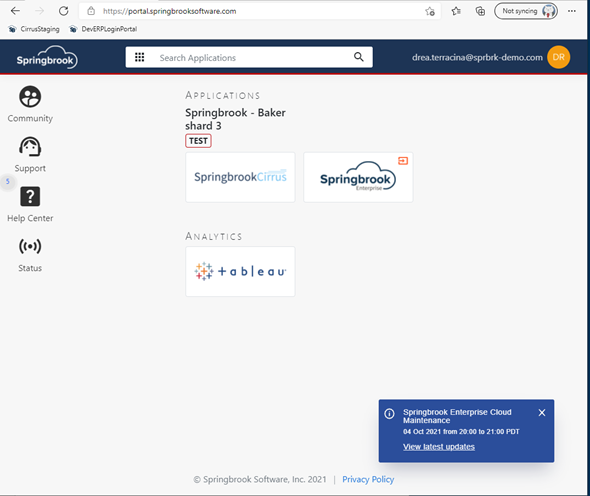The height and width of the screenshot is (496, 590).
Task: Go back with the browser back arrow
Action: point(15,11)
